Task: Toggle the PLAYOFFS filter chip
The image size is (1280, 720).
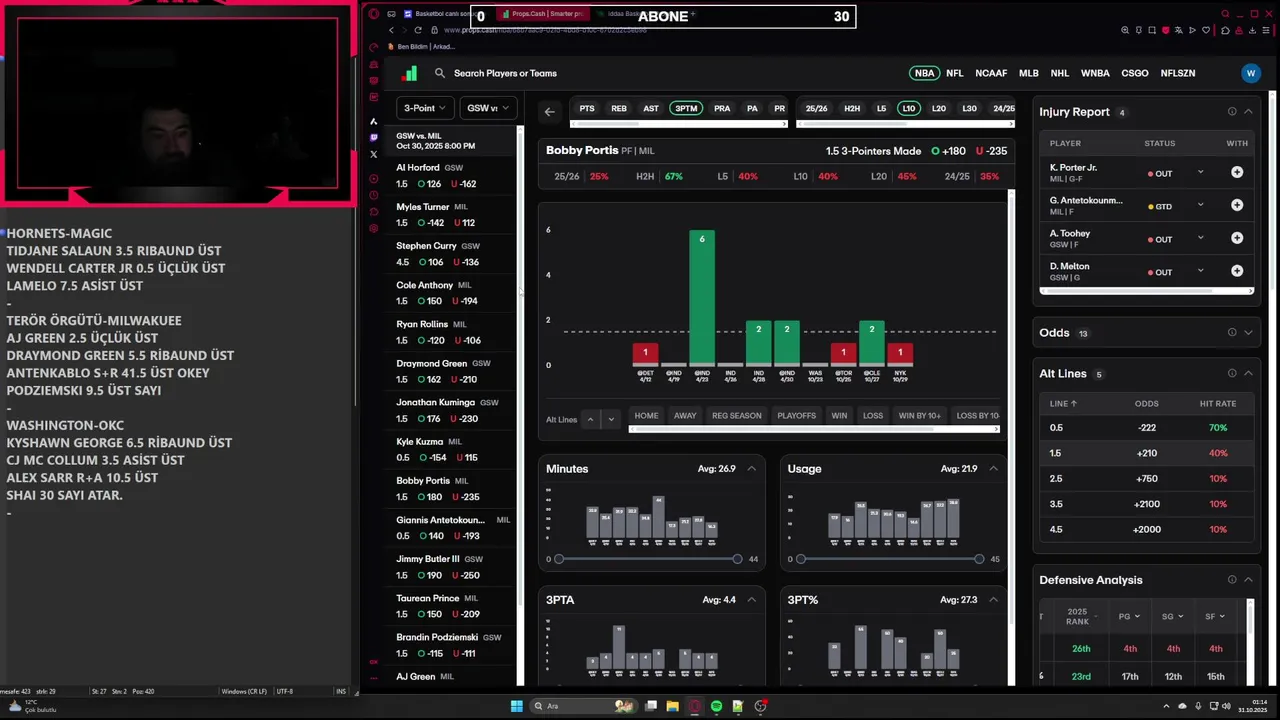Action: click(x=797, y=416)
